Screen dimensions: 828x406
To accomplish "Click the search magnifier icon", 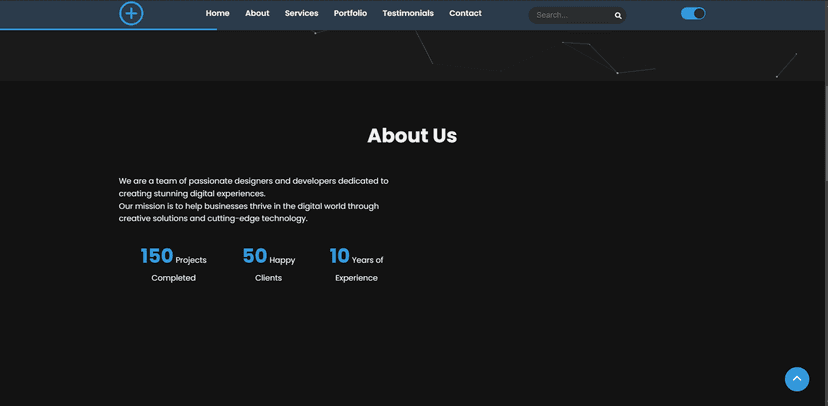I will (618, 16).
